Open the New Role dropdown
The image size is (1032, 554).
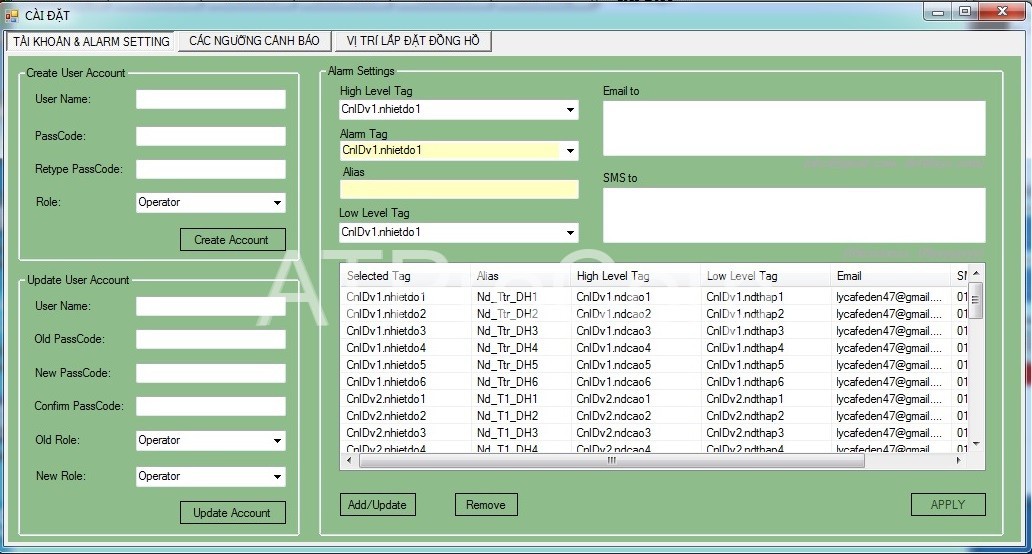click(x=277, y=477)
